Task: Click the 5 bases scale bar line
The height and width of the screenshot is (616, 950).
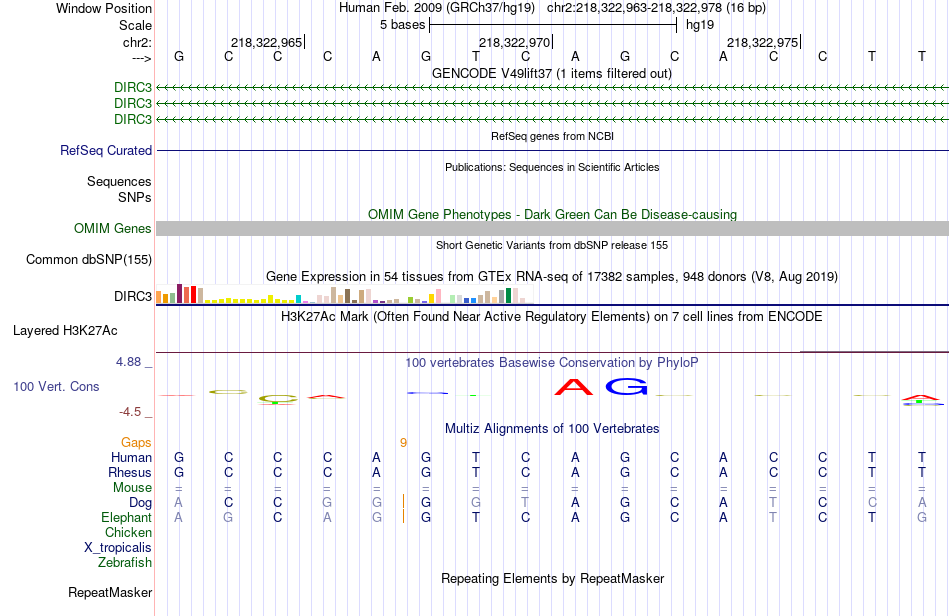Action: coord(553,25)
